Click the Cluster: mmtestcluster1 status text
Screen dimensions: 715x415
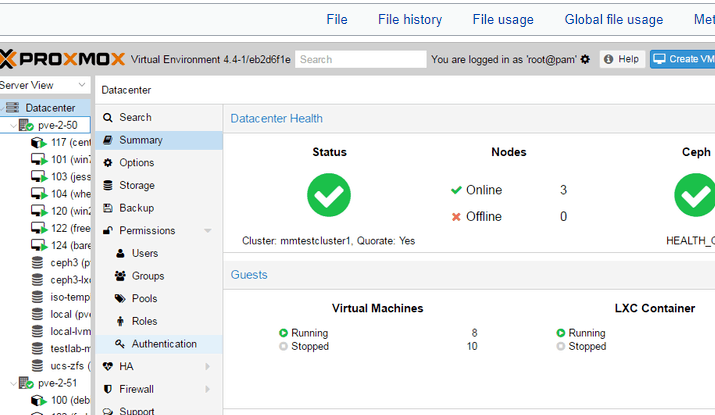coord(329,240)
